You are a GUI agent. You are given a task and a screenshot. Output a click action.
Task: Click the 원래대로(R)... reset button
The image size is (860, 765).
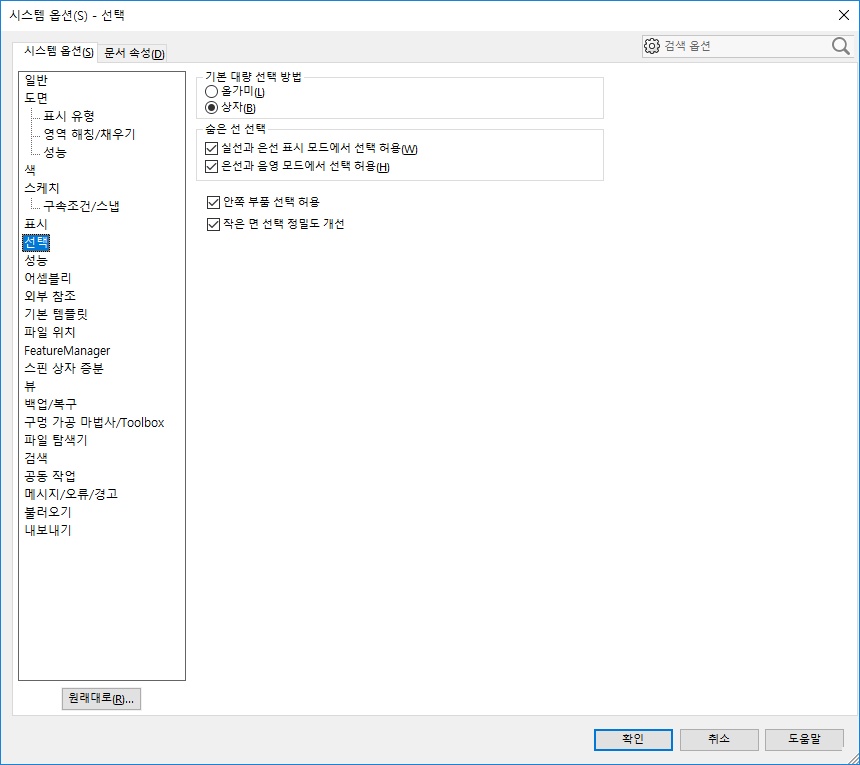tap(101, 699)
